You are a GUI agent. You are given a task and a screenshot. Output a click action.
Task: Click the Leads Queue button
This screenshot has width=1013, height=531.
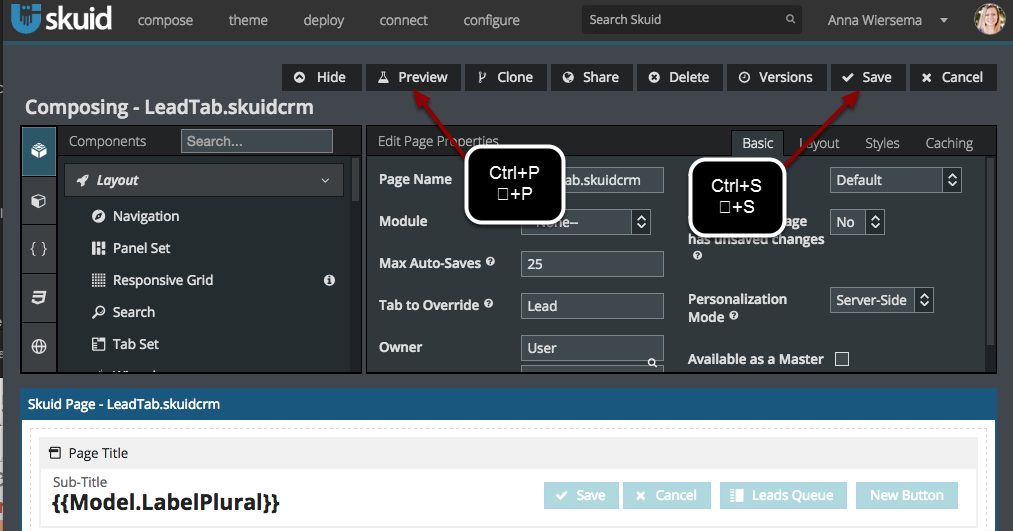(783, 495)
